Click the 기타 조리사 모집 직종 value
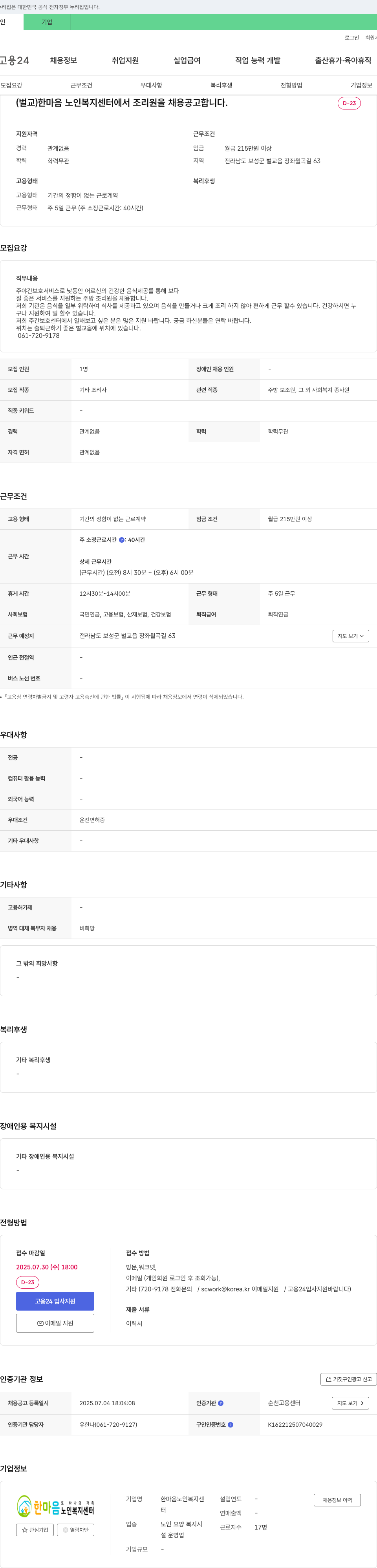The image size is (377, 1568). pos(93,390)
